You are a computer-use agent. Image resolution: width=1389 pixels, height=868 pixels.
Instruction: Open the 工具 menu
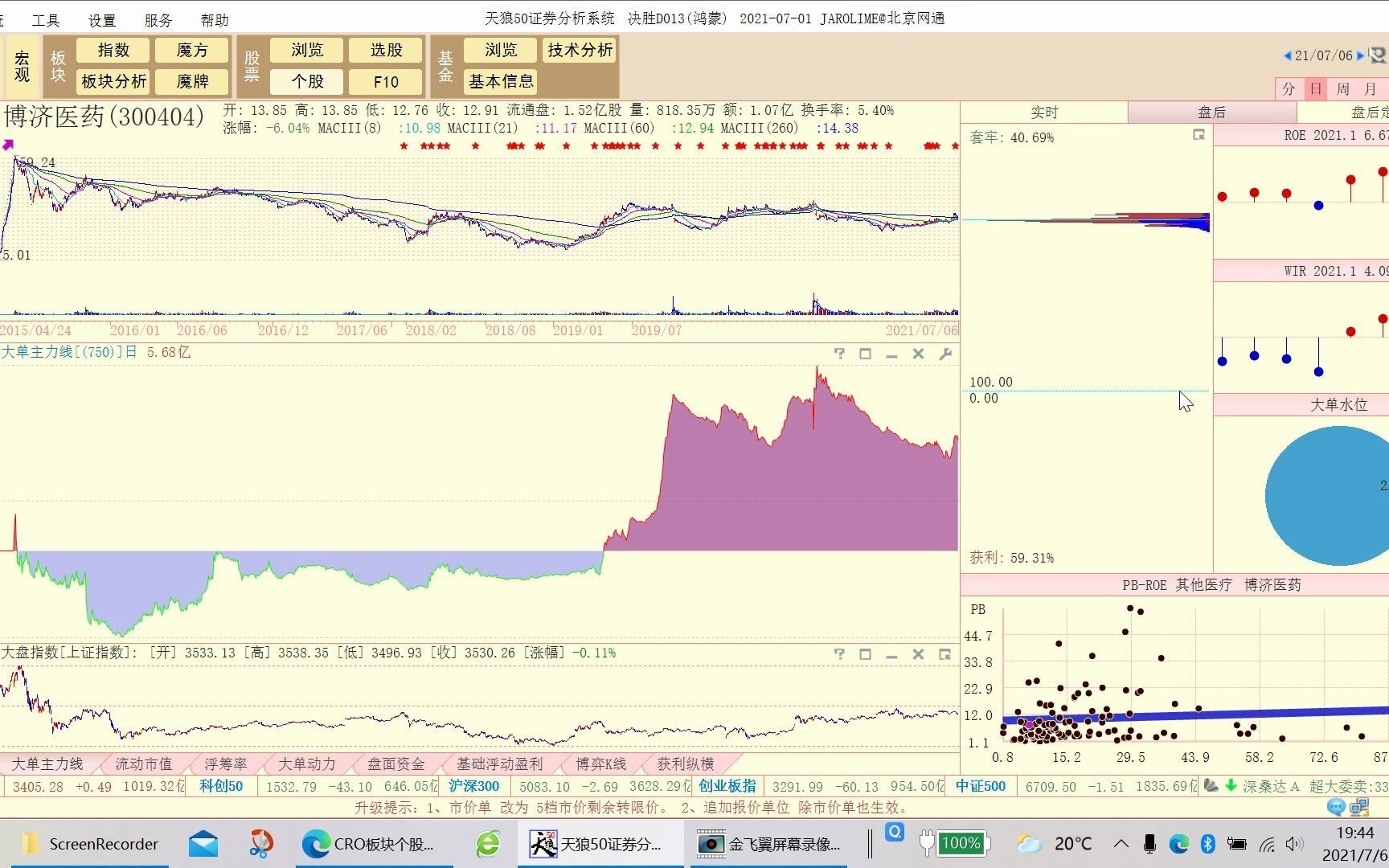click(x=46, y=20)
